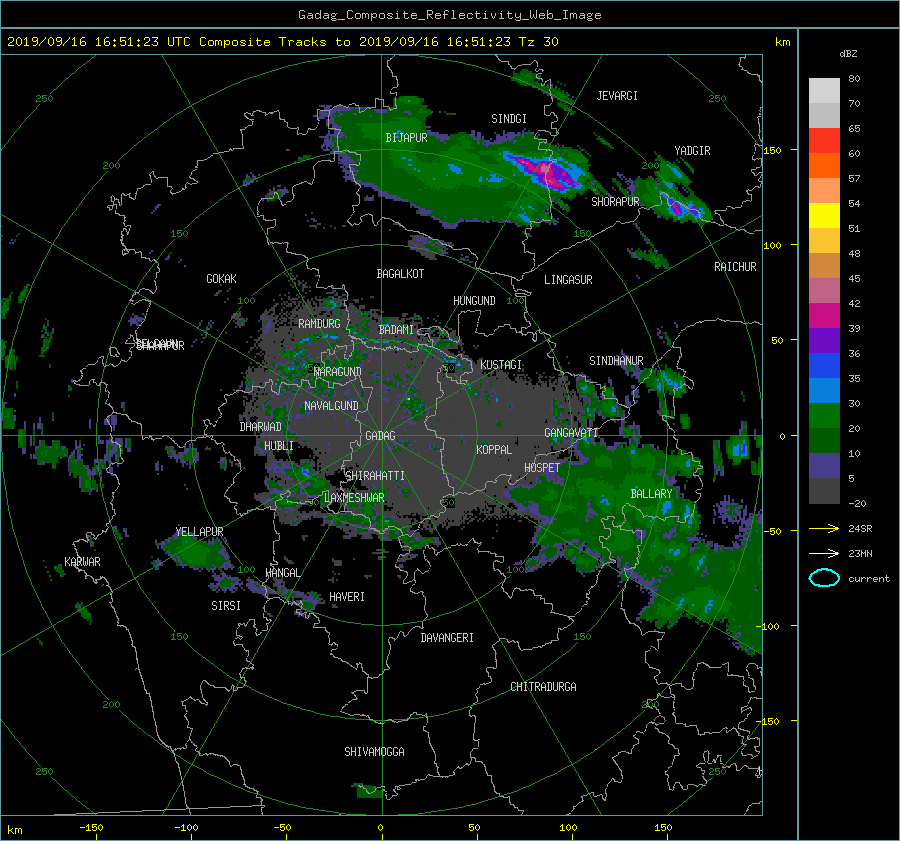Select the yellow 51 dBZ color swatch
900x841 pixels.
[x=824, y=215]
